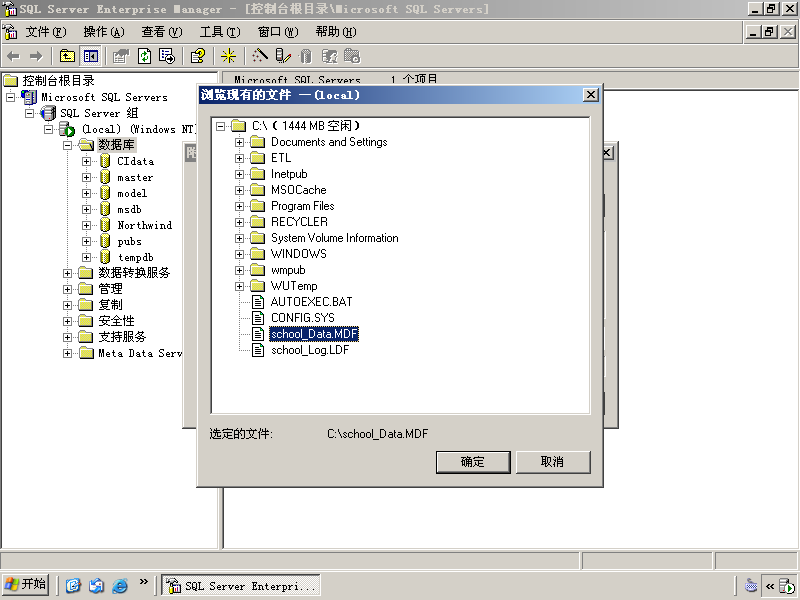Viewport: 800px width, 600px height.
Task: Select the wmpub folder
Action: (x=288, y=270)
